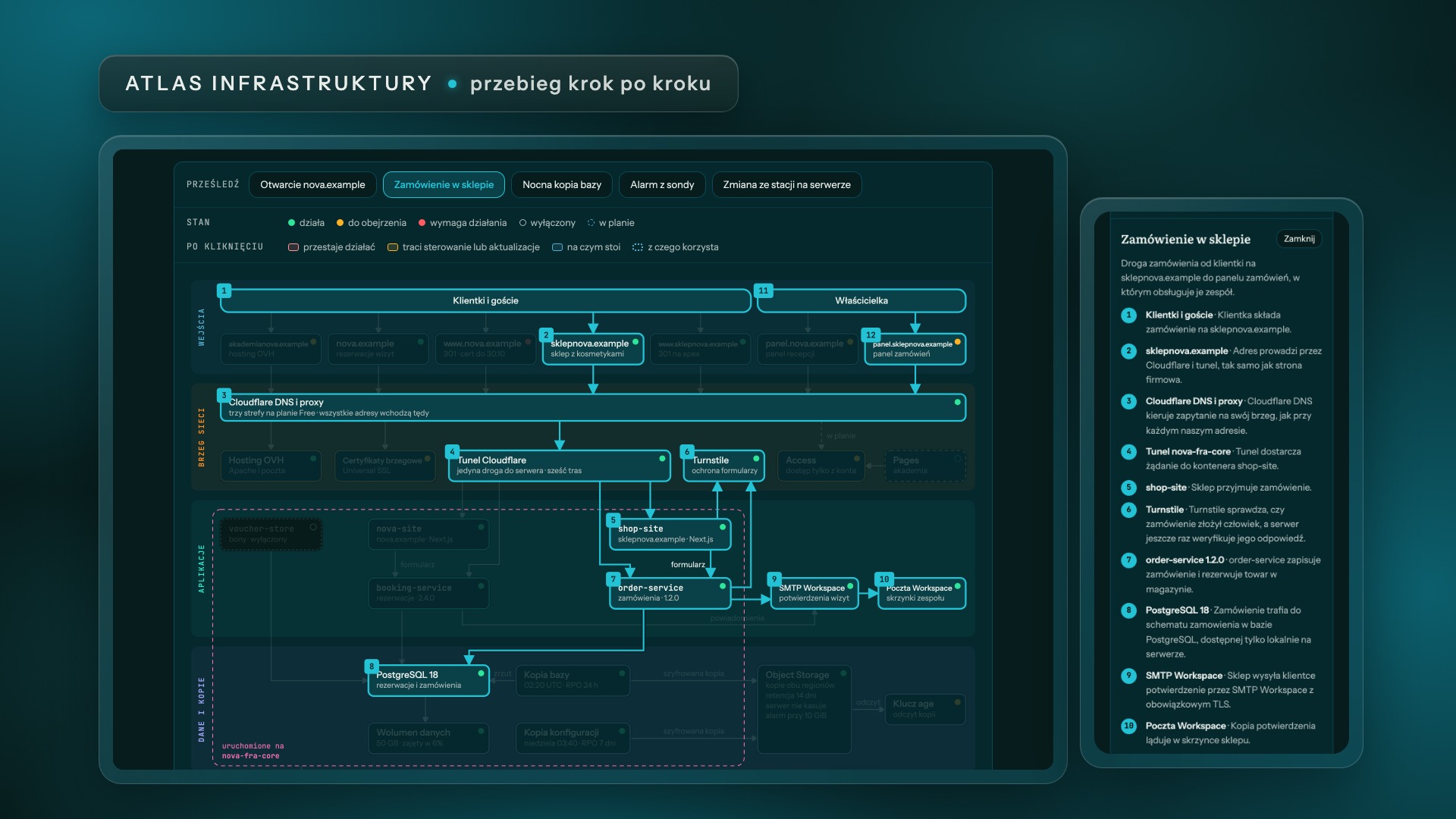Click the 'Właścicielka' entry node
This screenshot has height=819, width=1456.
pos(861,300)
